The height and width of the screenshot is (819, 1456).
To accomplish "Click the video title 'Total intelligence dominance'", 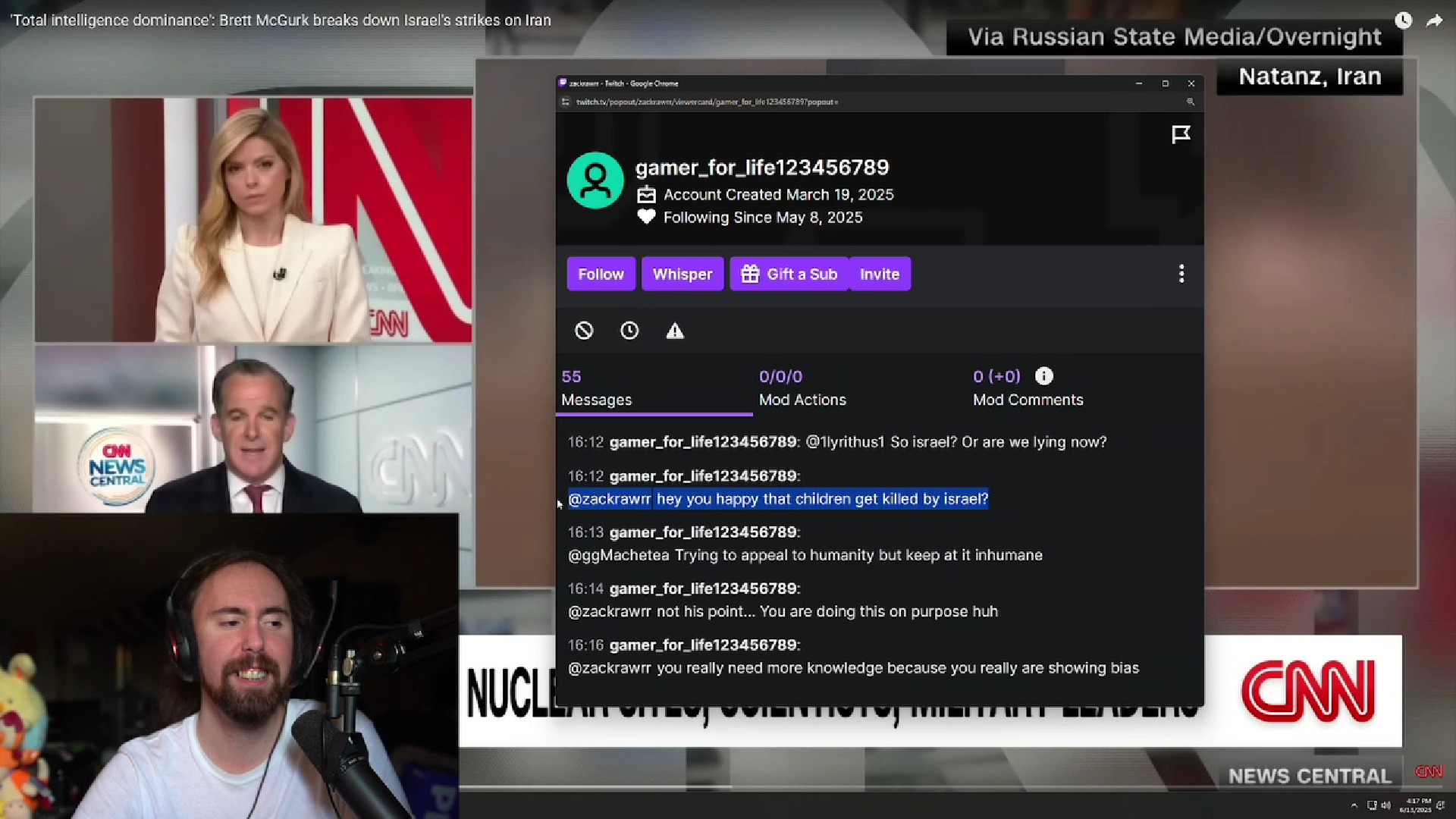I will [281, 20].
